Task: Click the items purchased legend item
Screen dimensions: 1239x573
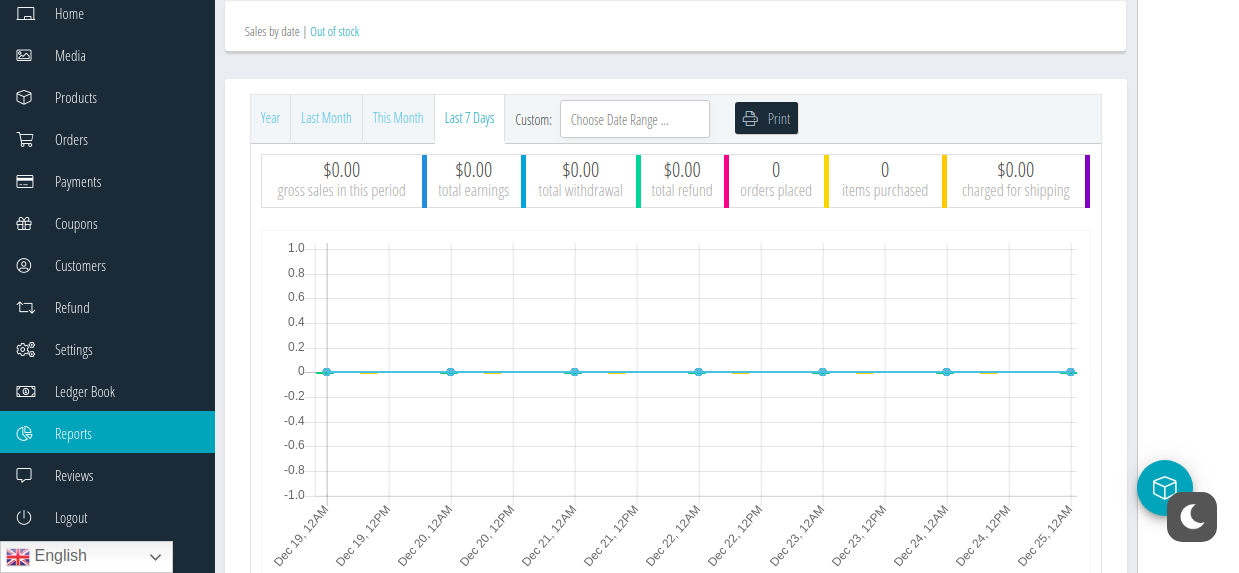Action: coord(885,181)
